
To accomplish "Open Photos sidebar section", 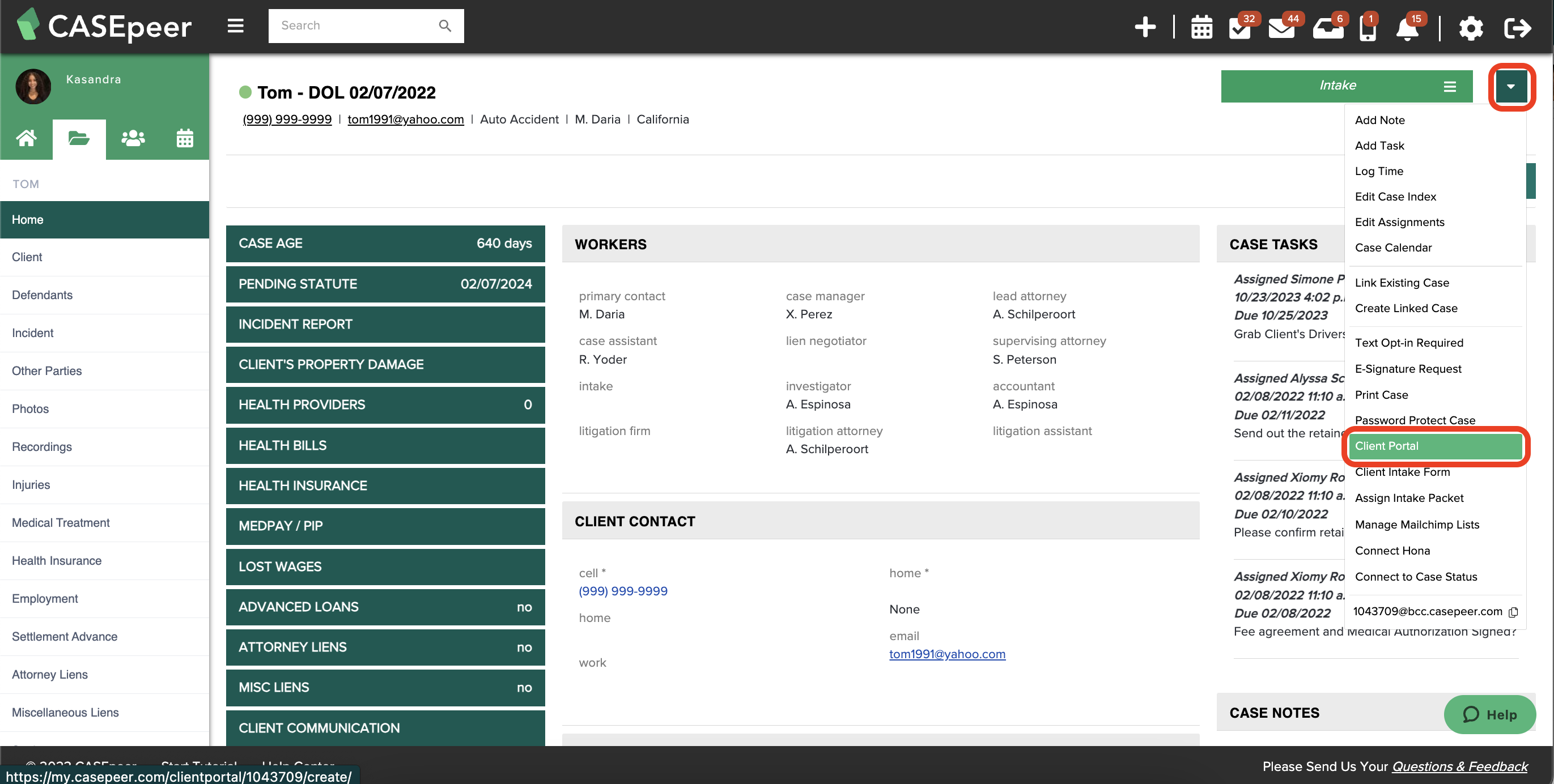I will pos(104,409).
